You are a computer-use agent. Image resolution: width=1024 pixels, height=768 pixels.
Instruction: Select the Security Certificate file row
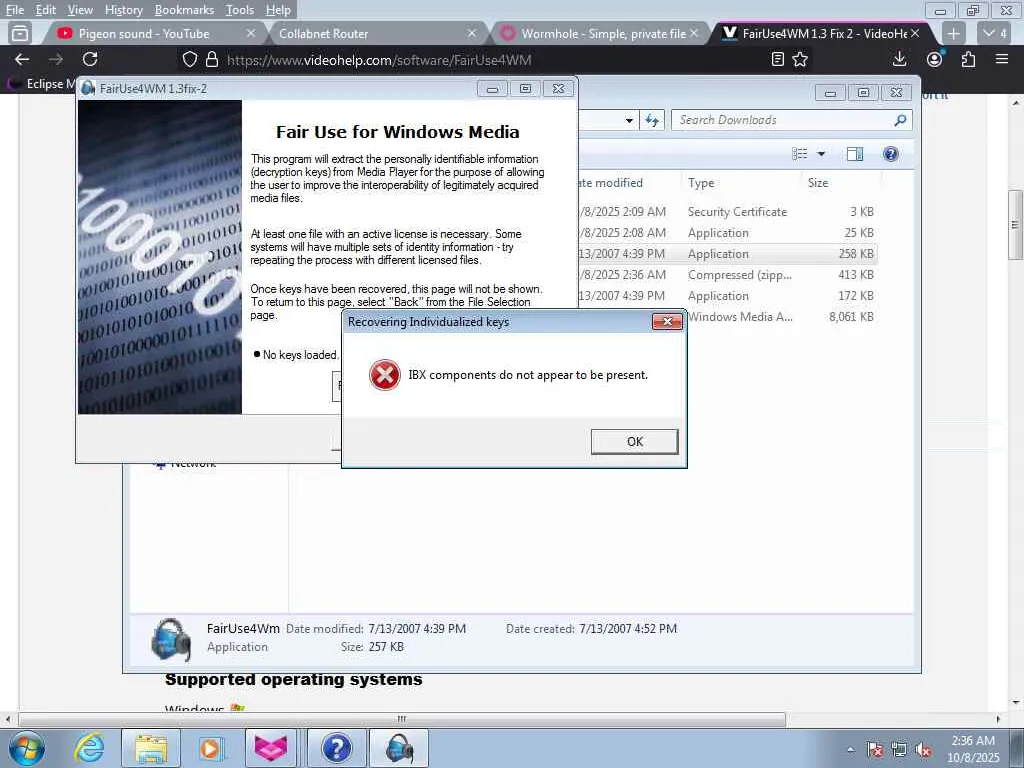click(x=727, y=212)
